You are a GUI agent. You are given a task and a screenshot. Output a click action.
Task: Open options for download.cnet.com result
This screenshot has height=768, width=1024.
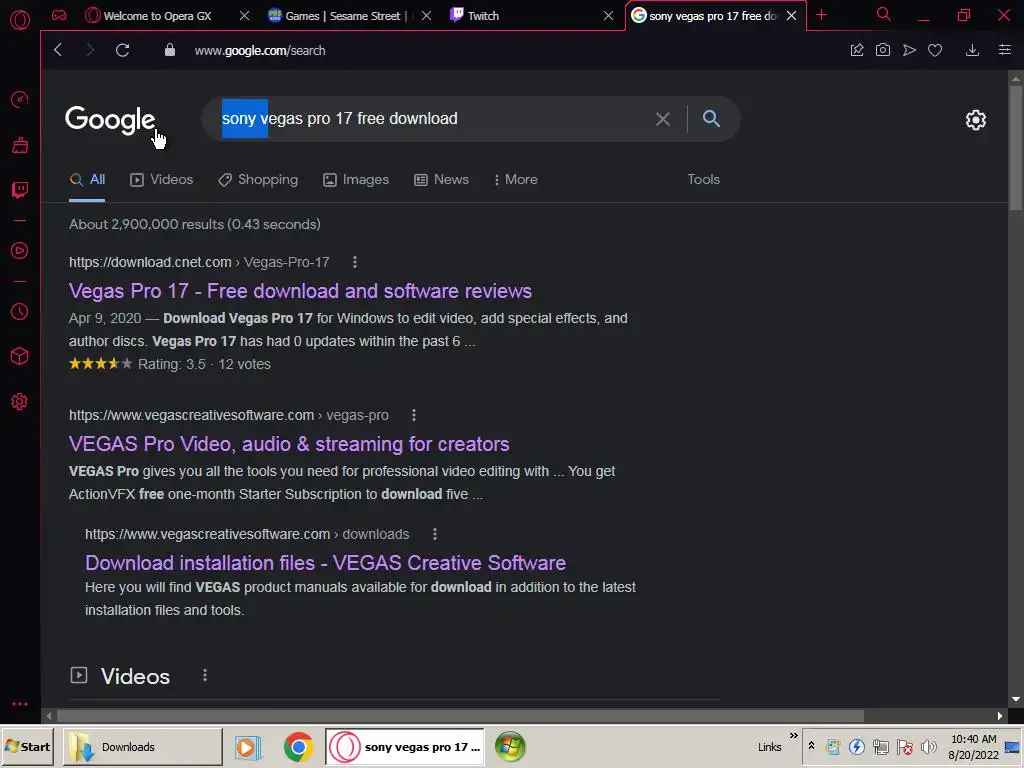[x=355, y=262]
